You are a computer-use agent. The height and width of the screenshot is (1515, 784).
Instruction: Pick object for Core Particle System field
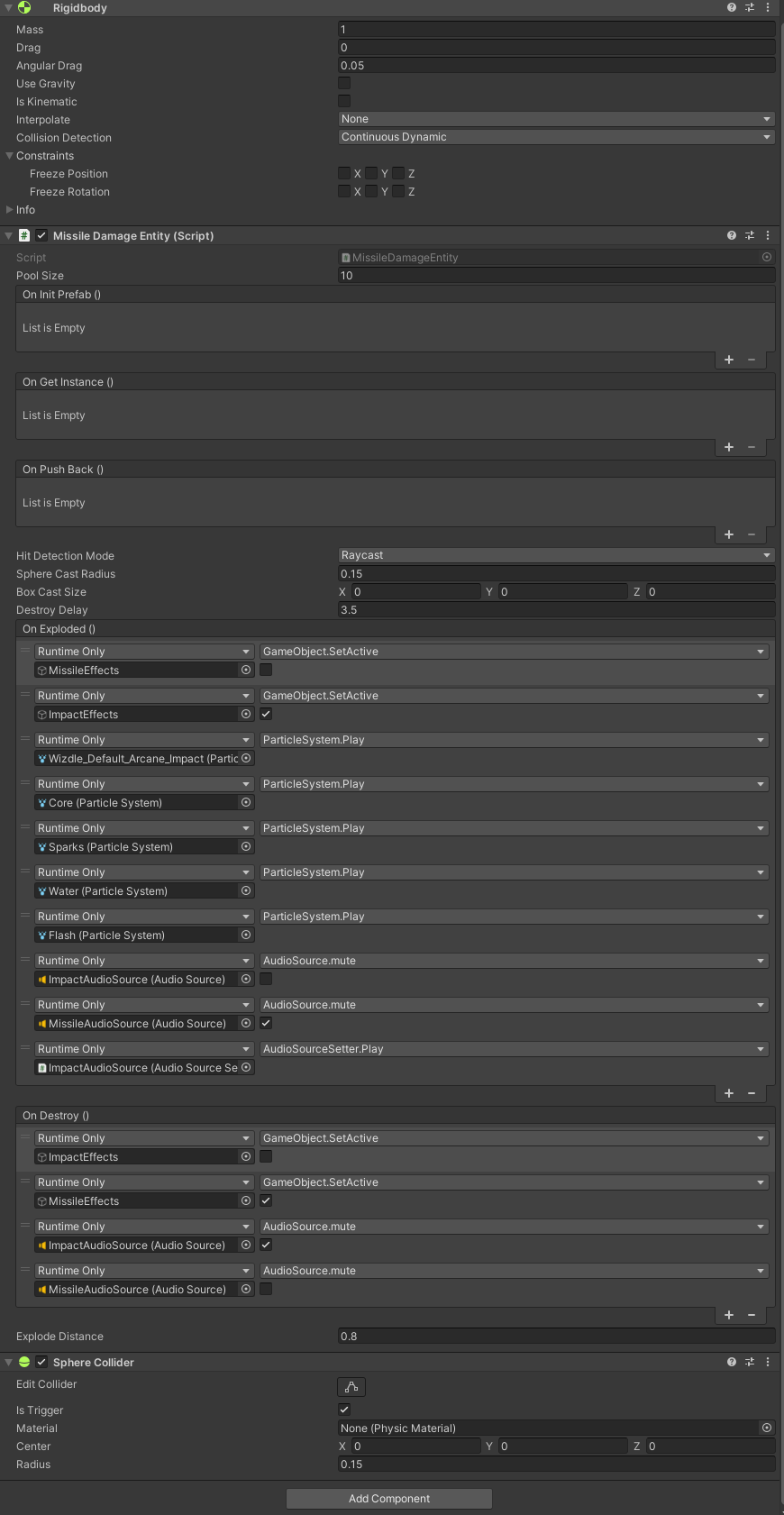246,802
